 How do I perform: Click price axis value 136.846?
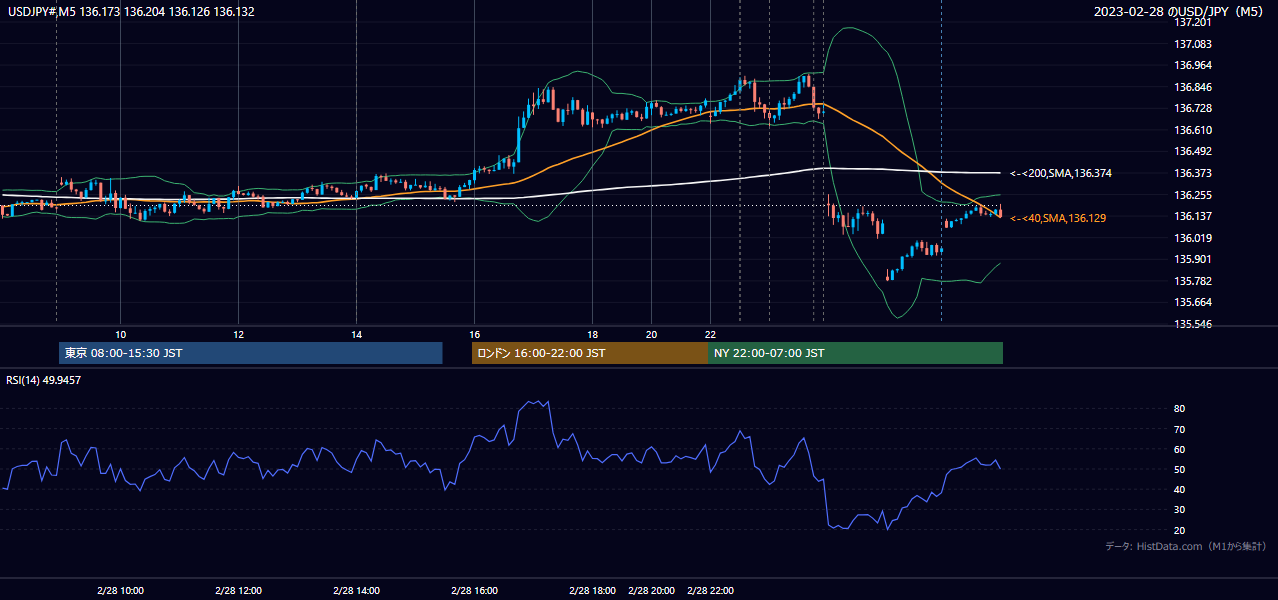tap(1193, 87)
